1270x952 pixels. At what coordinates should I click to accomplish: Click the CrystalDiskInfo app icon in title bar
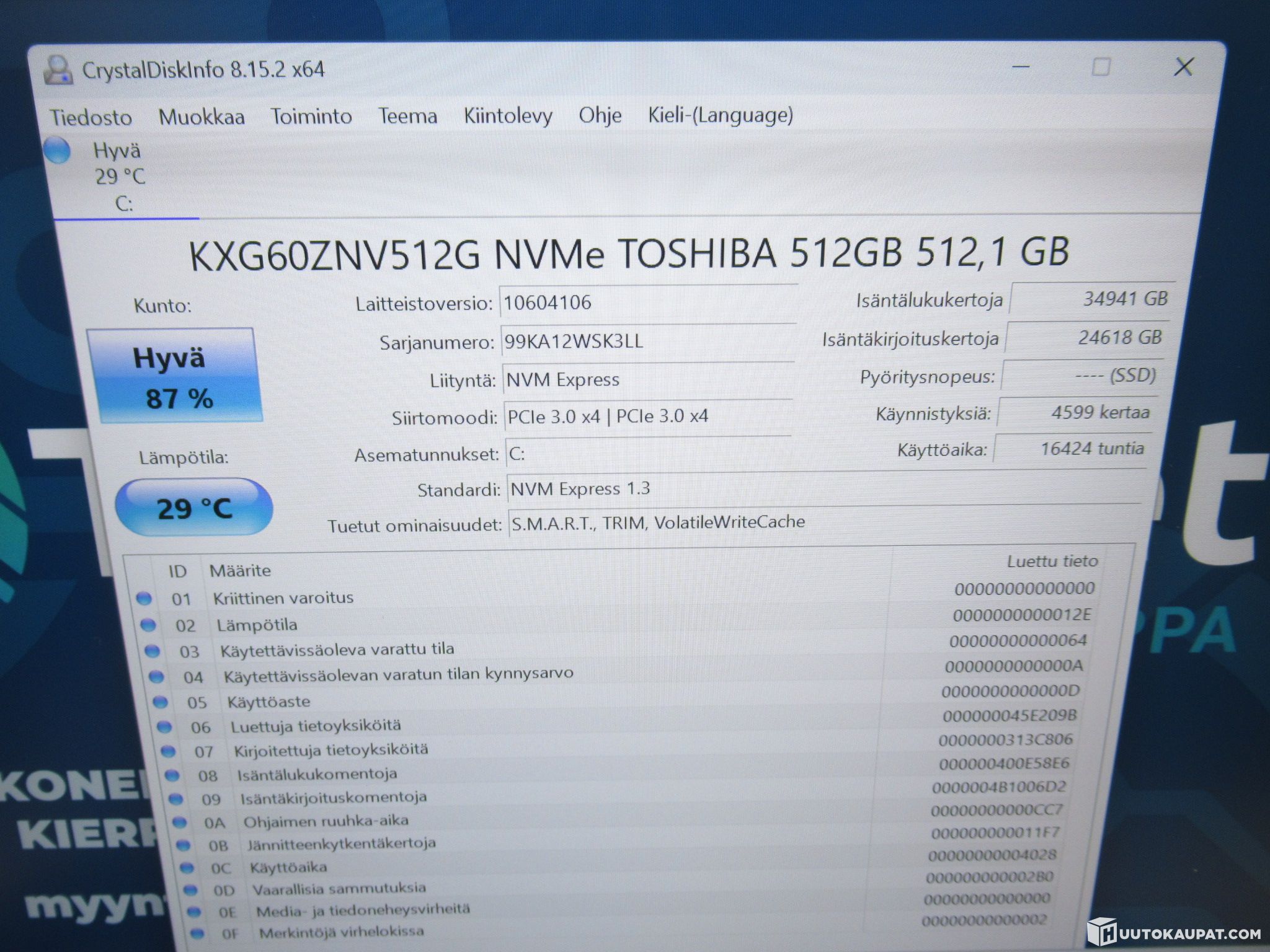[58, 70]
